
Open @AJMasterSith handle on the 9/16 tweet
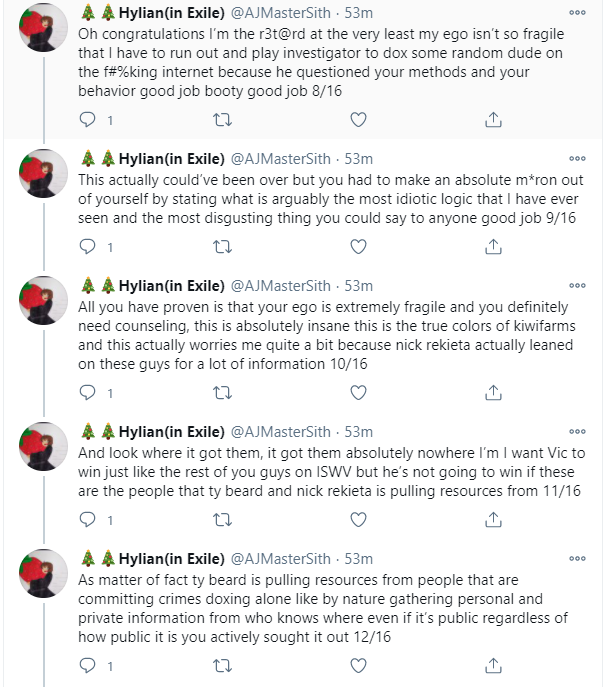(x=280, y=159)
